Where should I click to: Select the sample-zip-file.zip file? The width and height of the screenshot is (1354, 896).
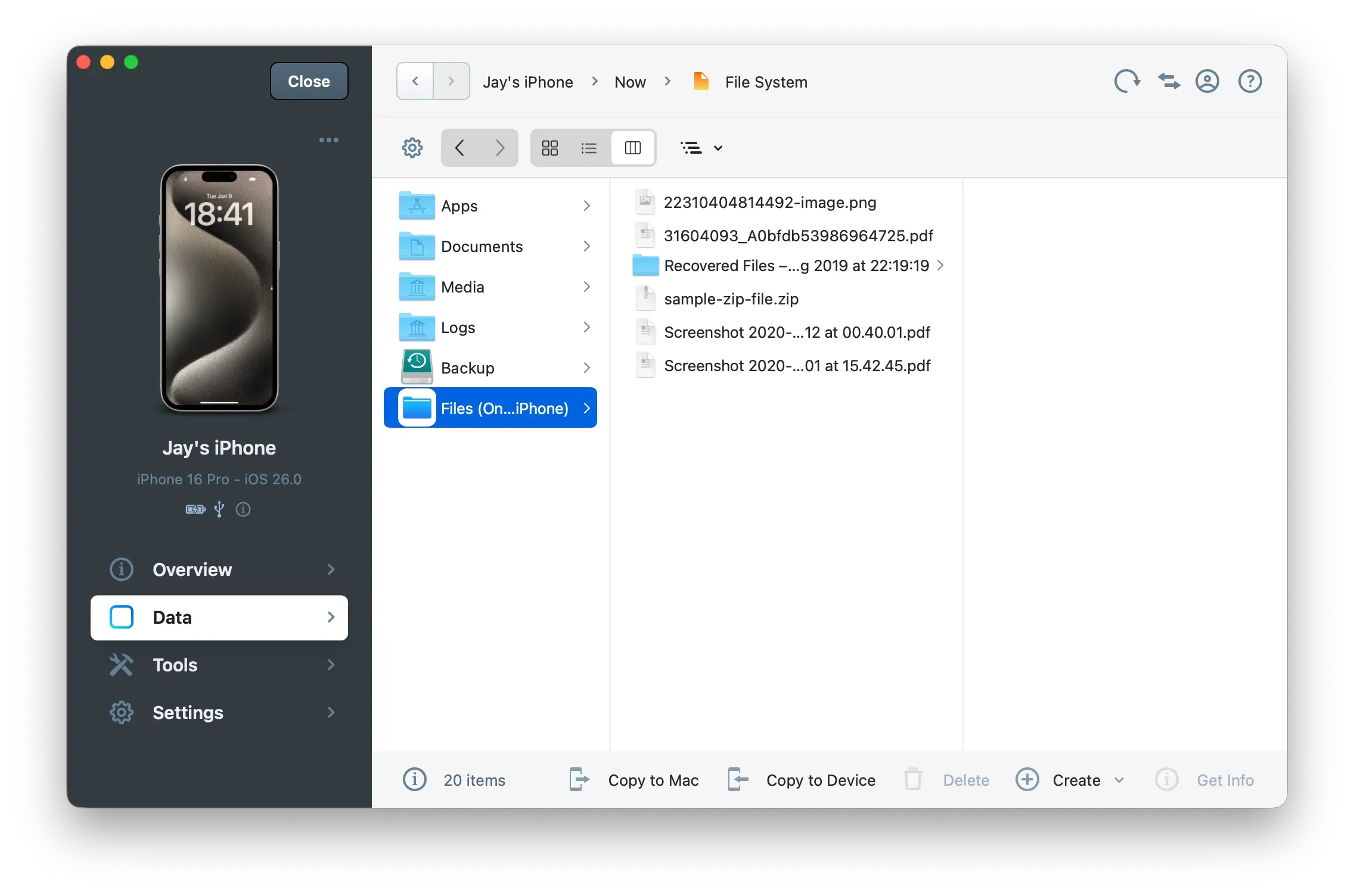point(732,299)
